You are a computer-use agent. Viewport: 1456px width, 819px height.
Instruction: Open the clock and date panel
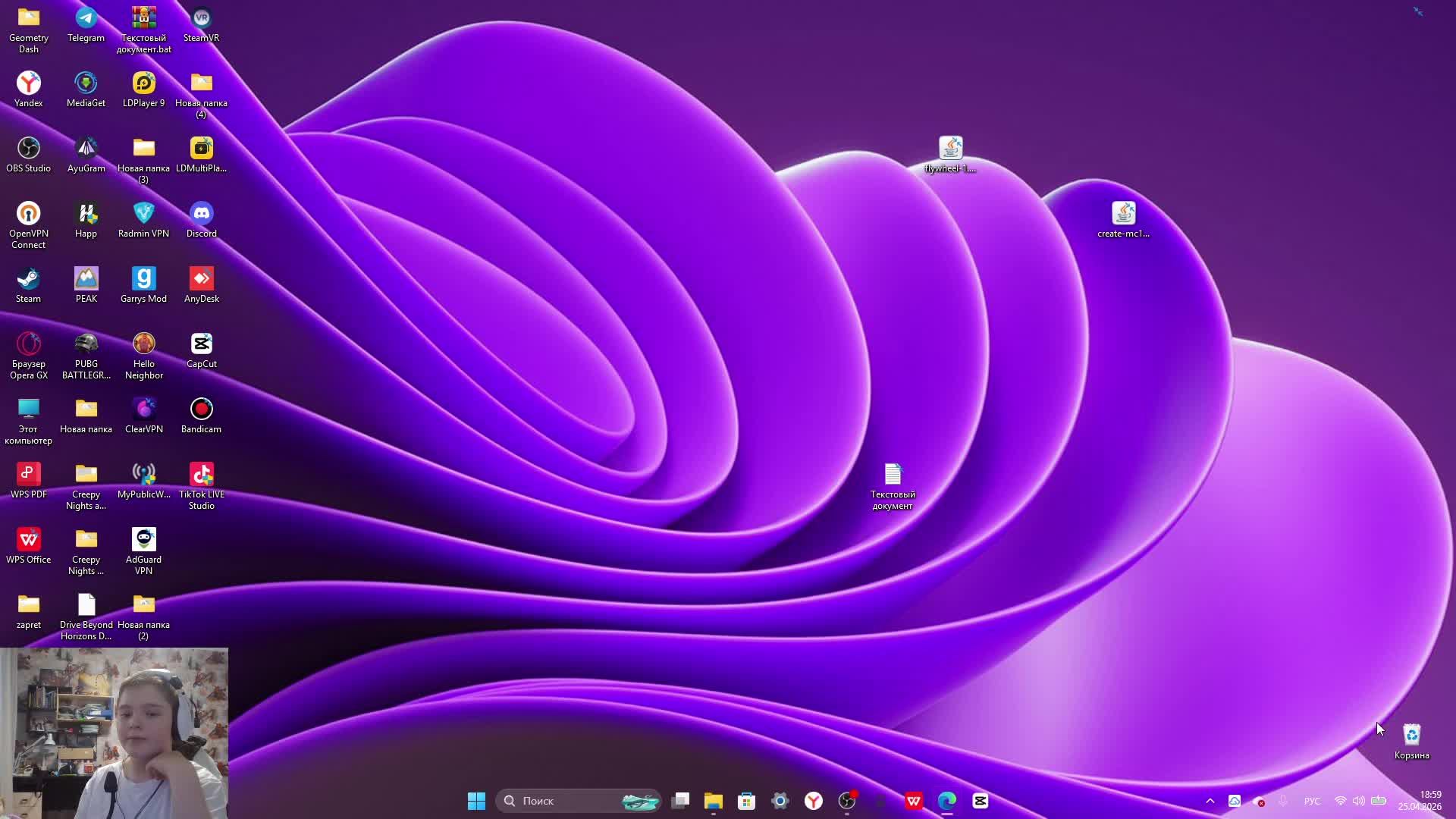[x=1420, y=801]
